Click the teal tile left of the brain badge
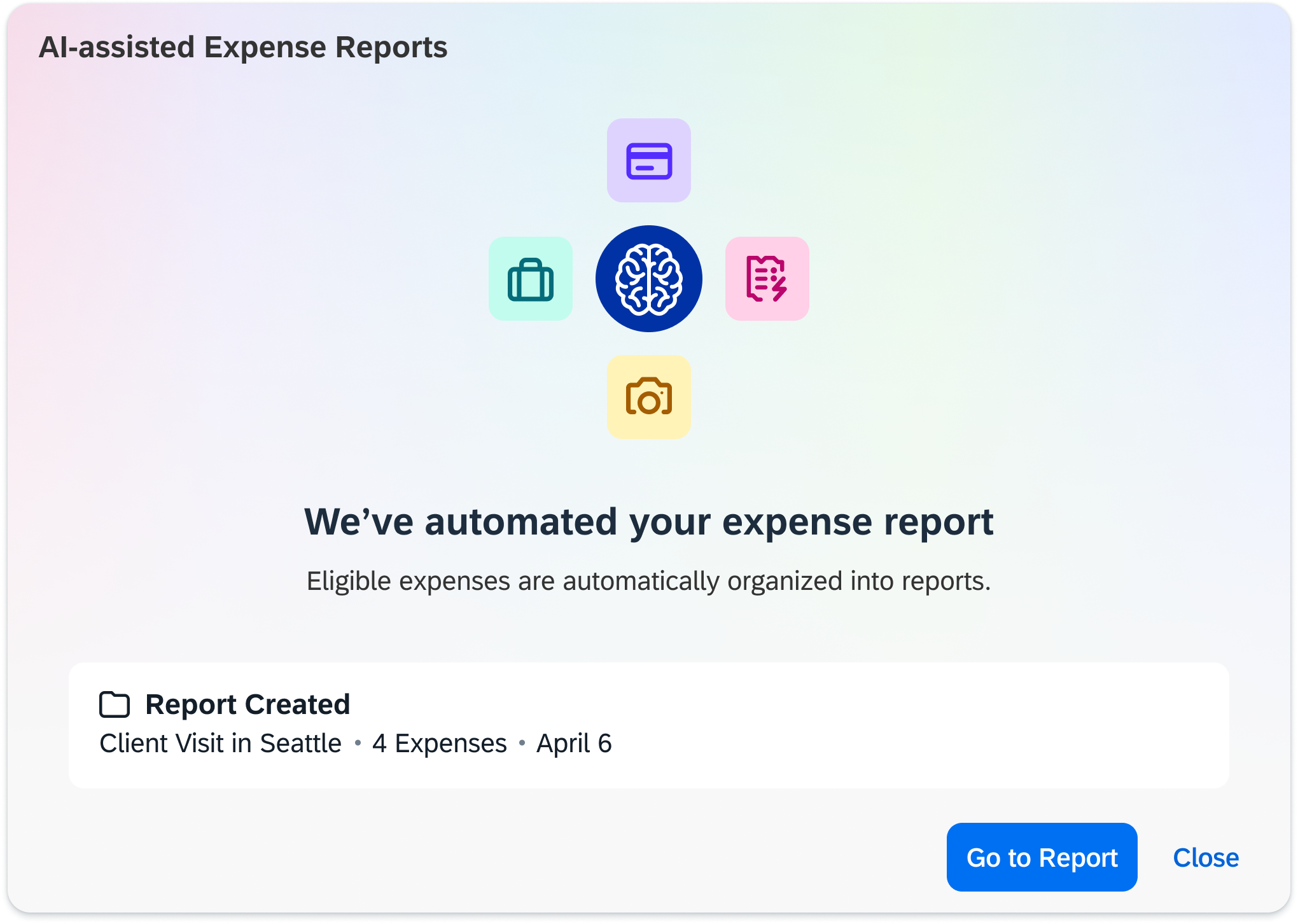1298x924 pixels. pyautogui.click(x=531, y=278)
